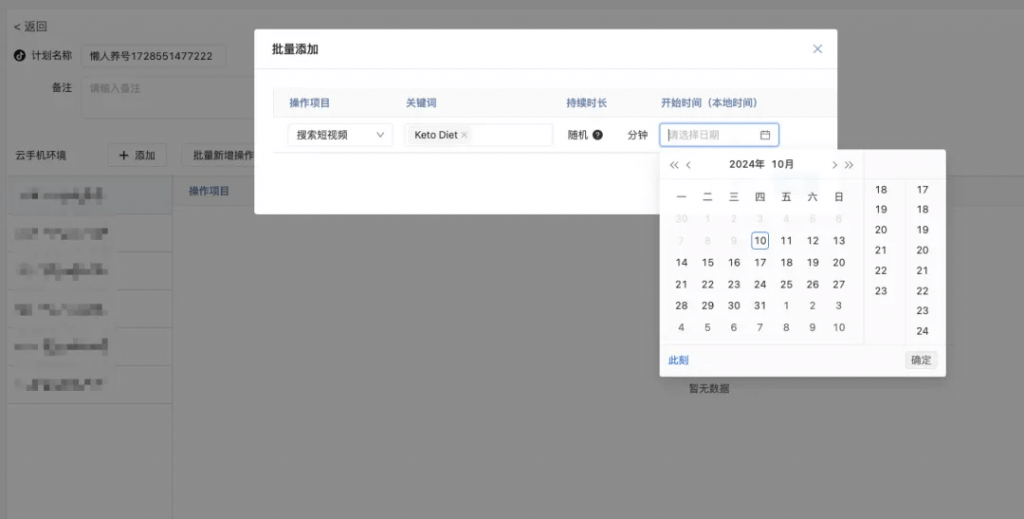Screen dimensions: 1024x519
Task: Open the 搜索短视频 operation dropdown
Action: click(340, 135)
